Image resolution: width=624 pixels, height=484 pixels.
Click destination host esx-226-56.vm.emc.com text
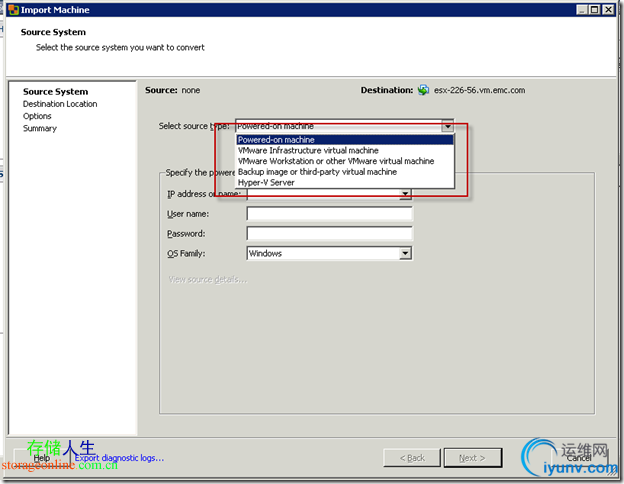coord(479,90)
